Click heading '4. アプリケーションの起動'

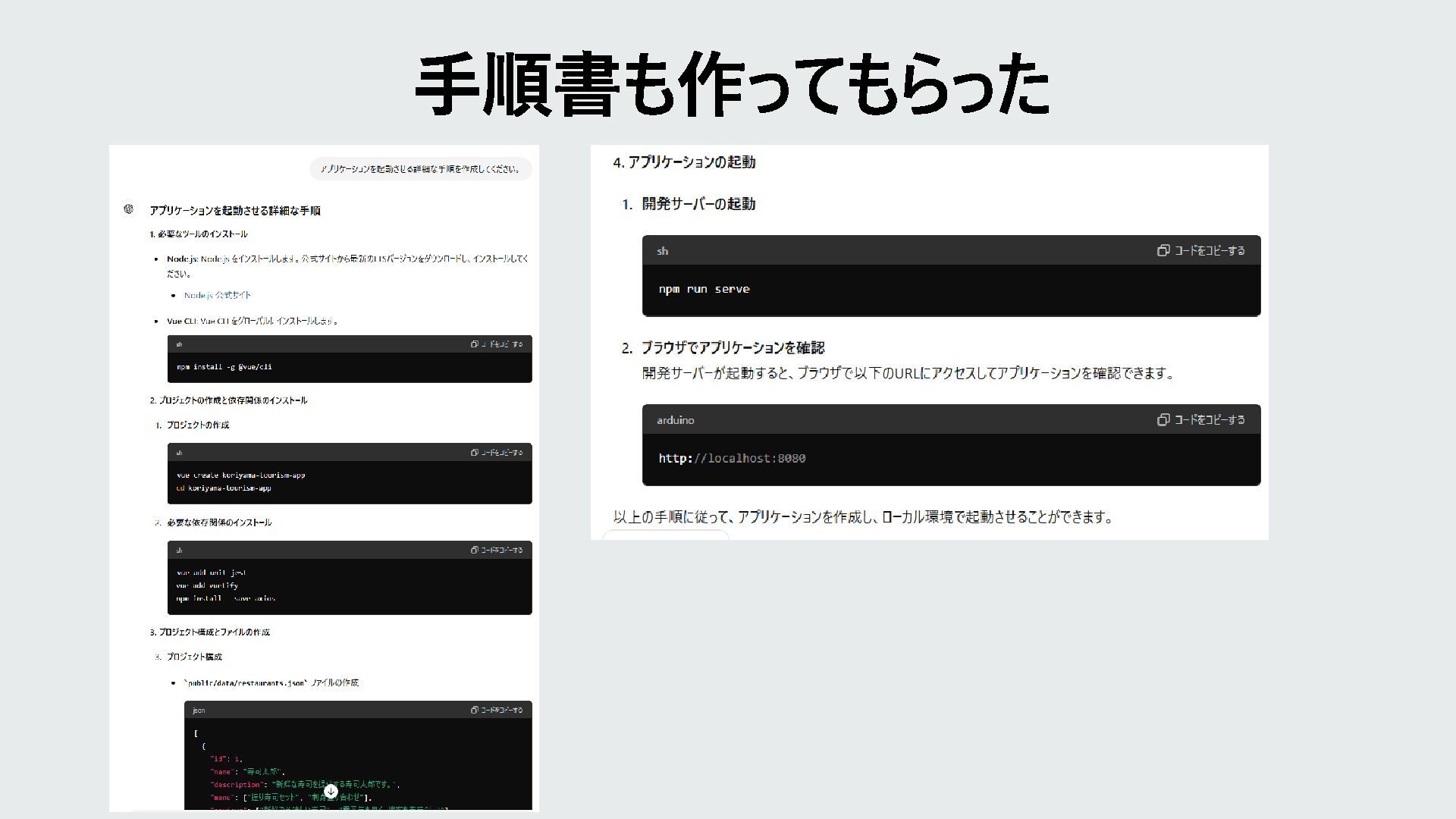pos(684,162)
